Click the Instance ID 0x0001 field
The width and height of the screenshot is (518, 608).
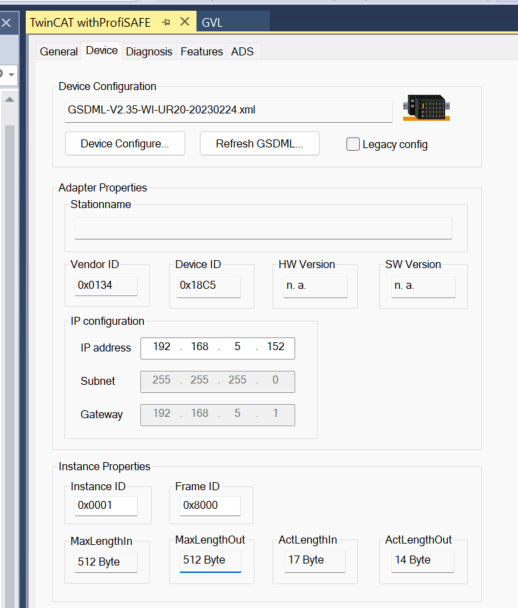106,506
